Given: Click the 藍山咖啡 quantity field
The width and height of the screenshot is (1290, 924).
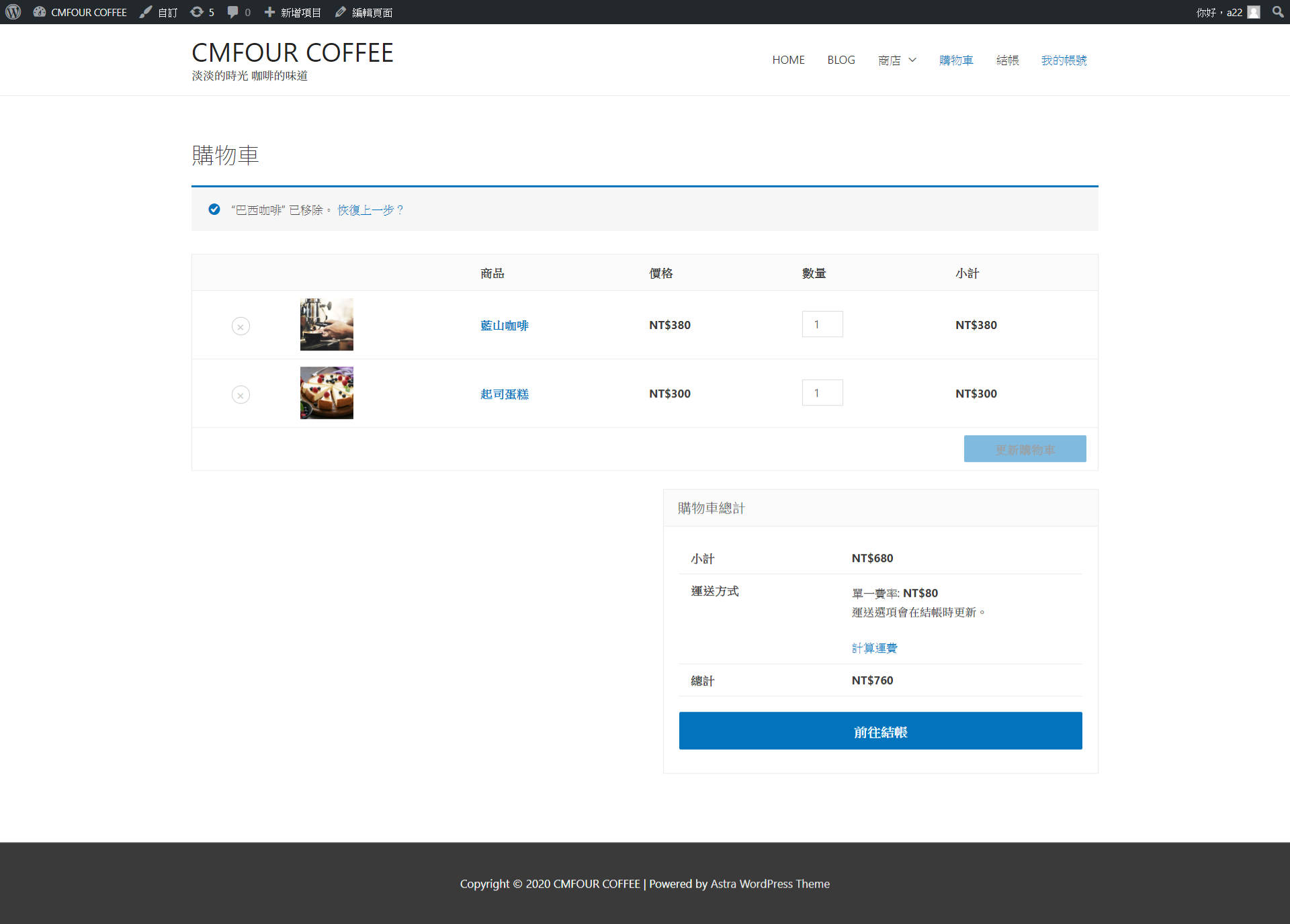Looking at the screenshot, I should click(822, 324).
